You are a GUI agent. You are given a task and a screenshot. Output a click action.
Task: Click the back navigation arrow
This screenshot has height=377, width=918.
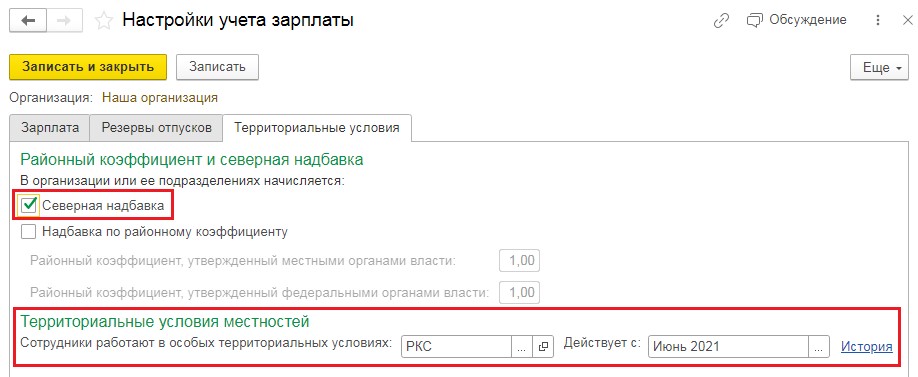(x=29, y=21)
